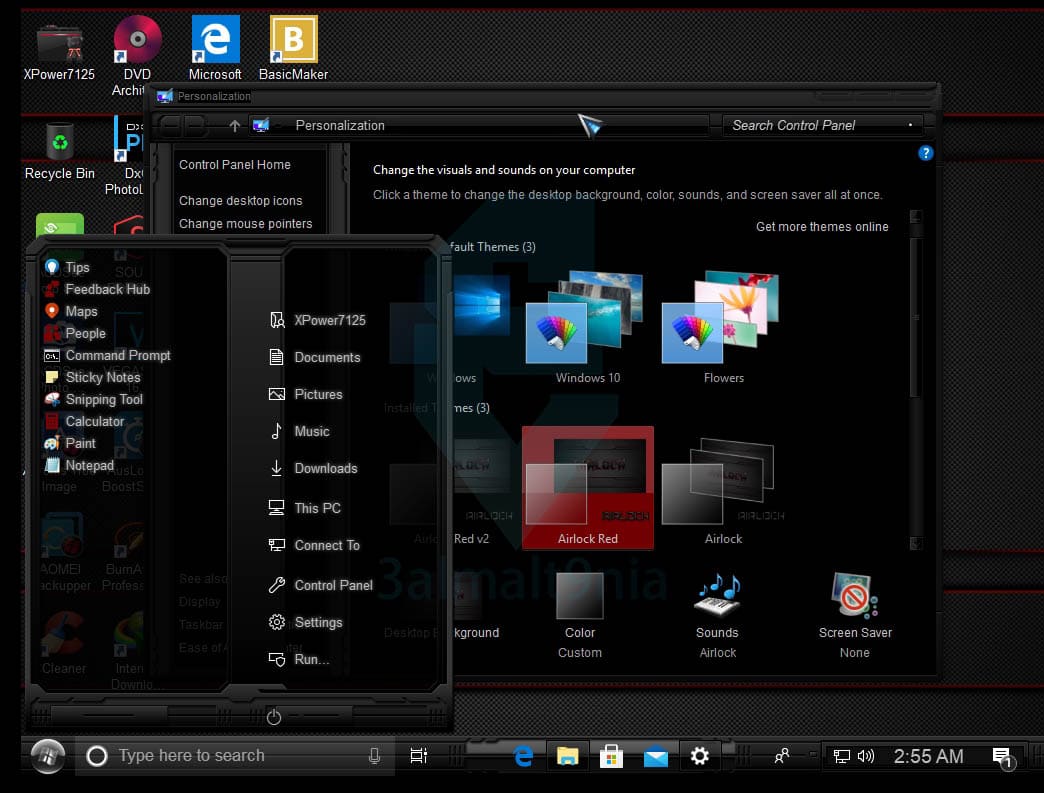Launch Edge from the taskbar
1044x793 pixels.
click(x=523, y=756)
